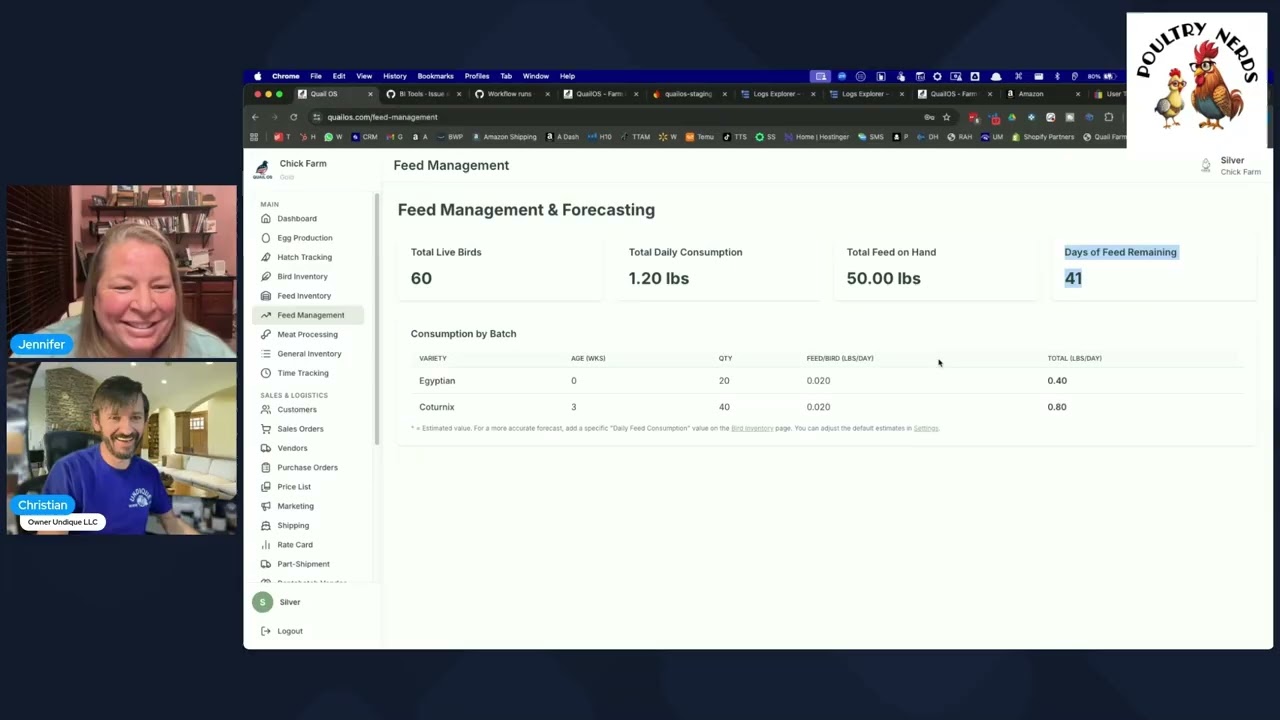Click Jennifer's webcam video tile
Screen dimensions: 1280x720
coord(122,271)
